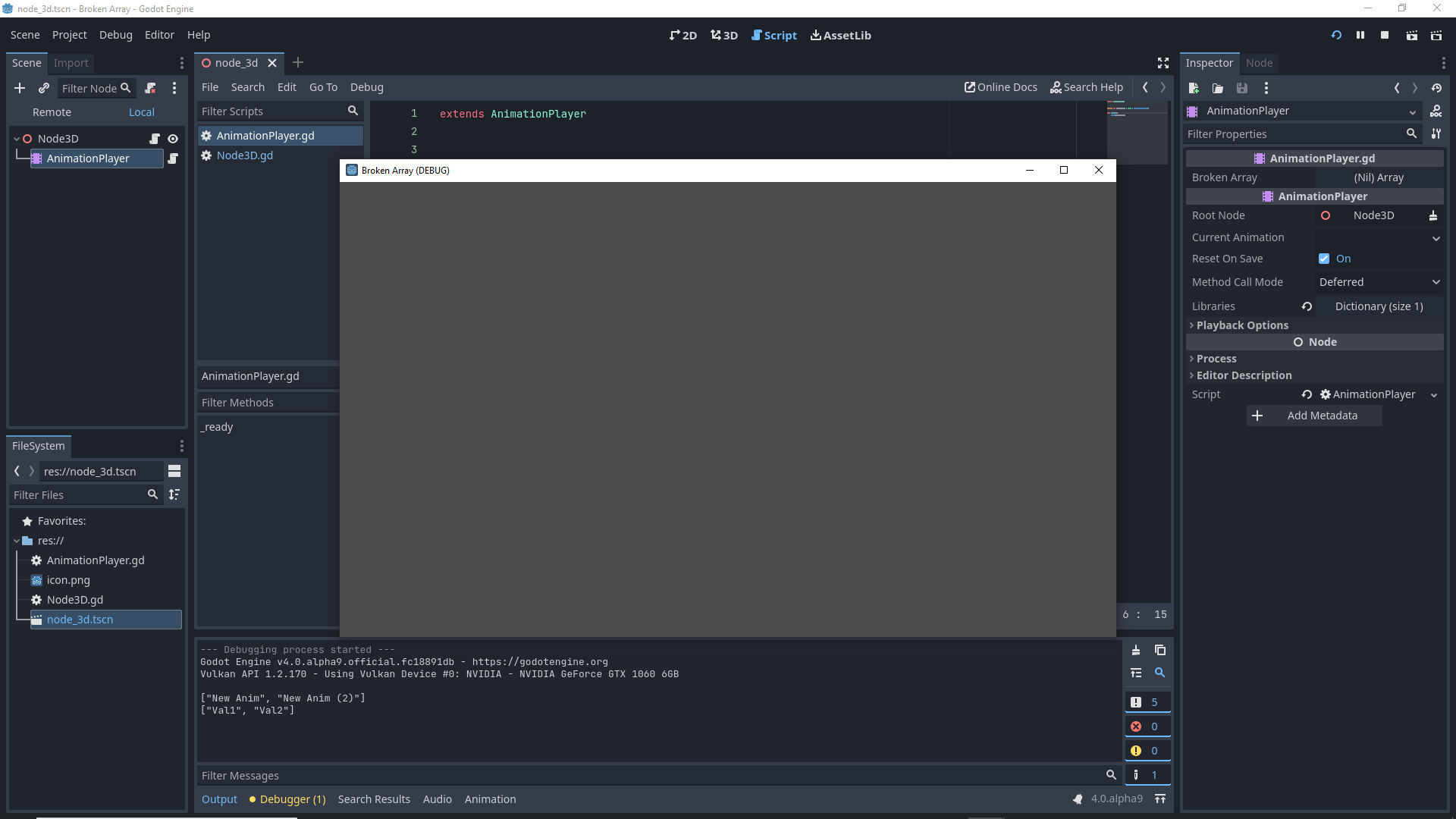Image resolution: width=1456 pixels, height=819 pixels.
Task: Click the Add Metadata button
Action: pyautogui.click(x=1313, y=415)
